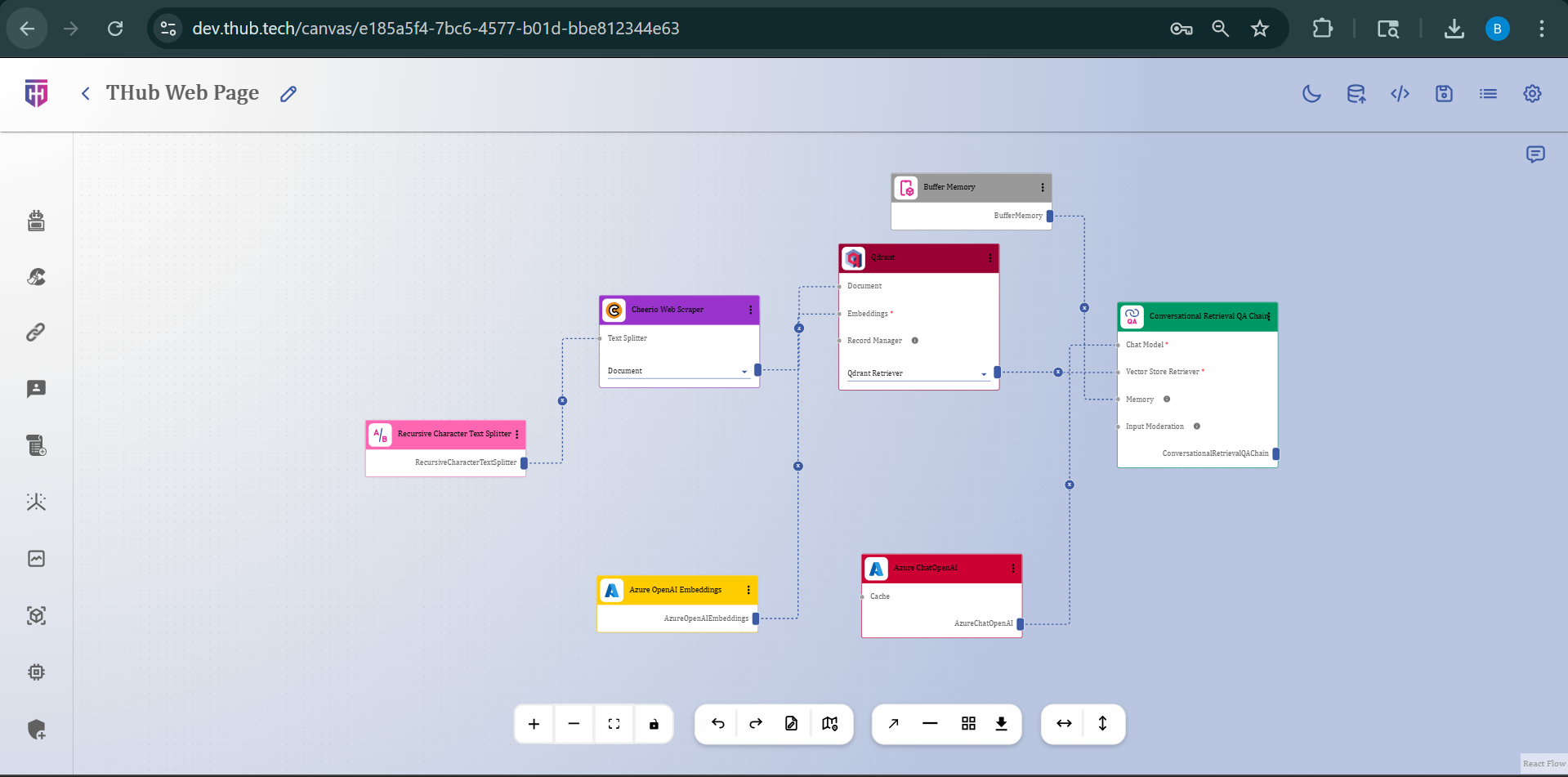This screenshot has width=1568, height=777.
Task: Open the chat message bubble icon
Action: [1535, 154]
